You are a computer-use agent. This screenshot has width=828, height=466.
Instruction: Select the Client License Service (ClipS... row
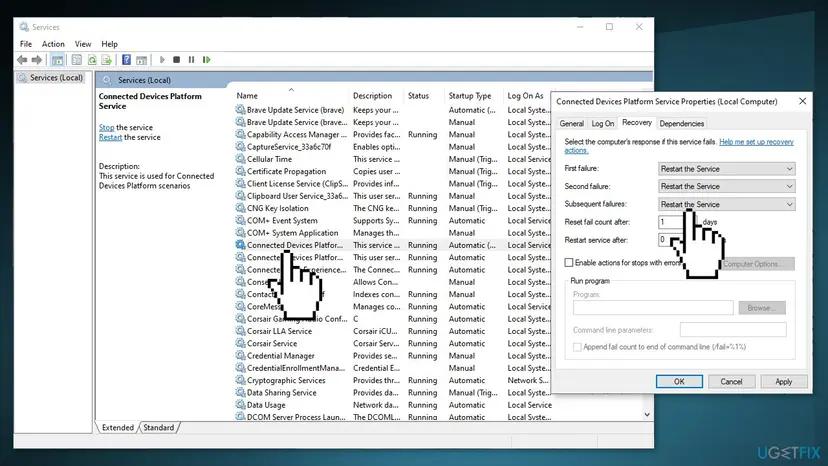tap(393, 183)
